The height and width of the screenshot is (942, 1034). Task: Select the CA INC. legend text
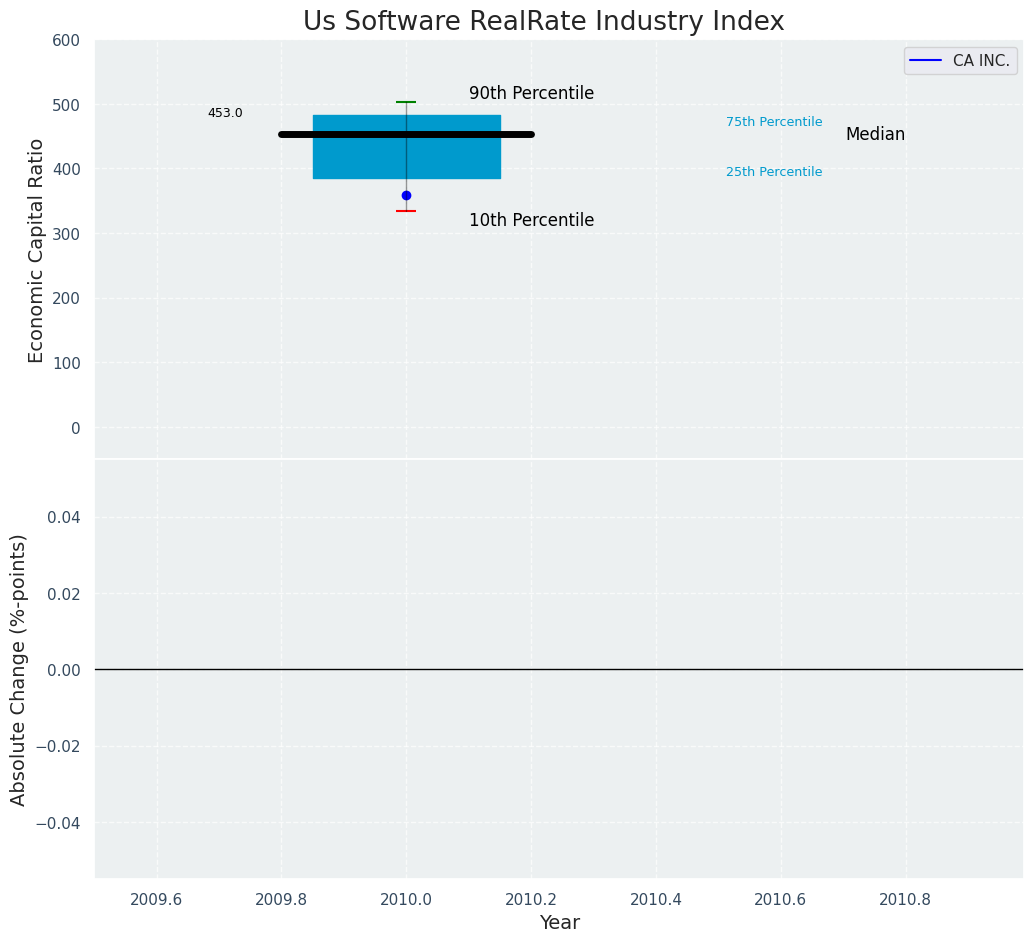tap(981, 61)
